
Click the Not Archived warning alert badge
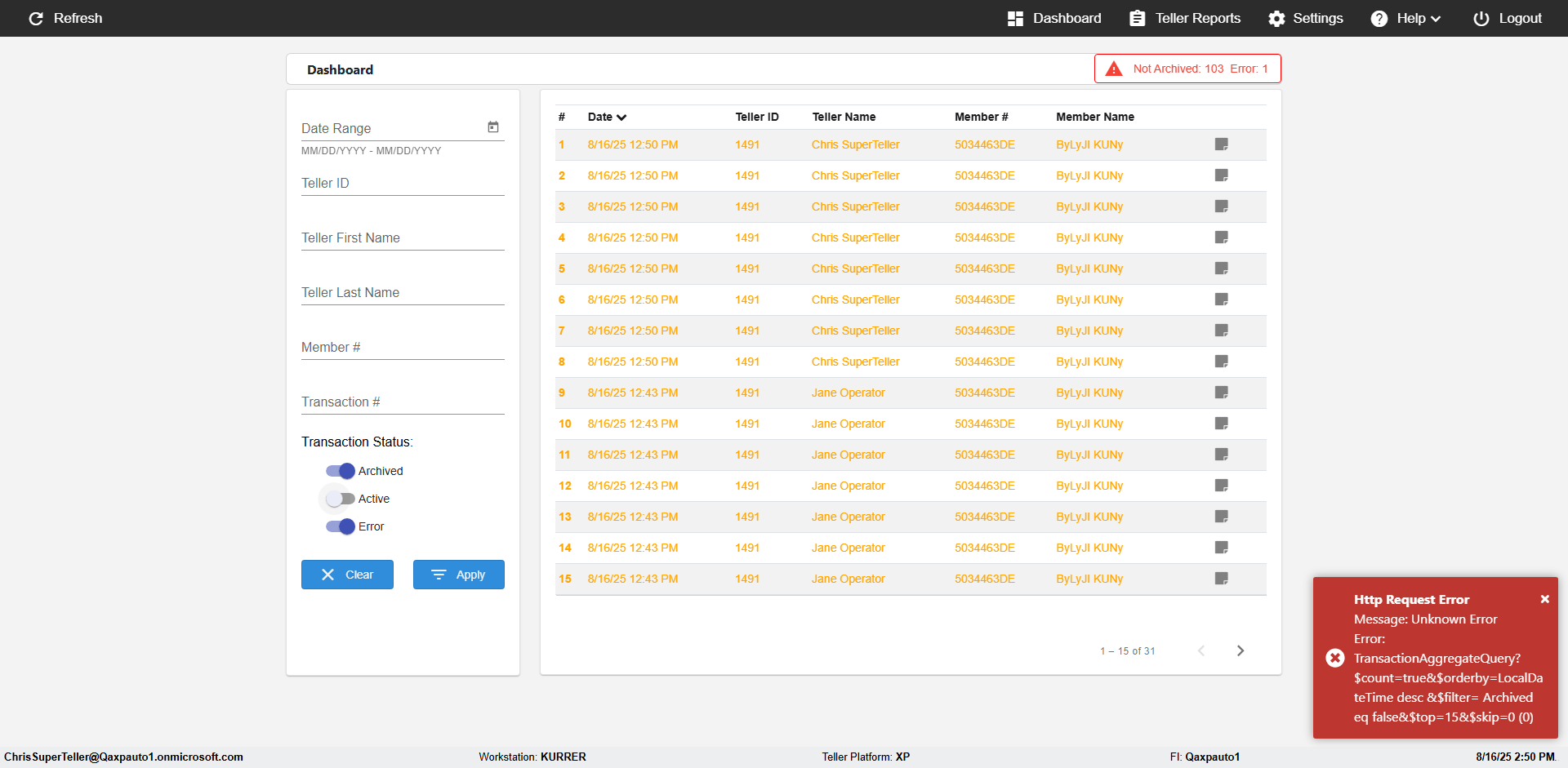pos(1187,69)
